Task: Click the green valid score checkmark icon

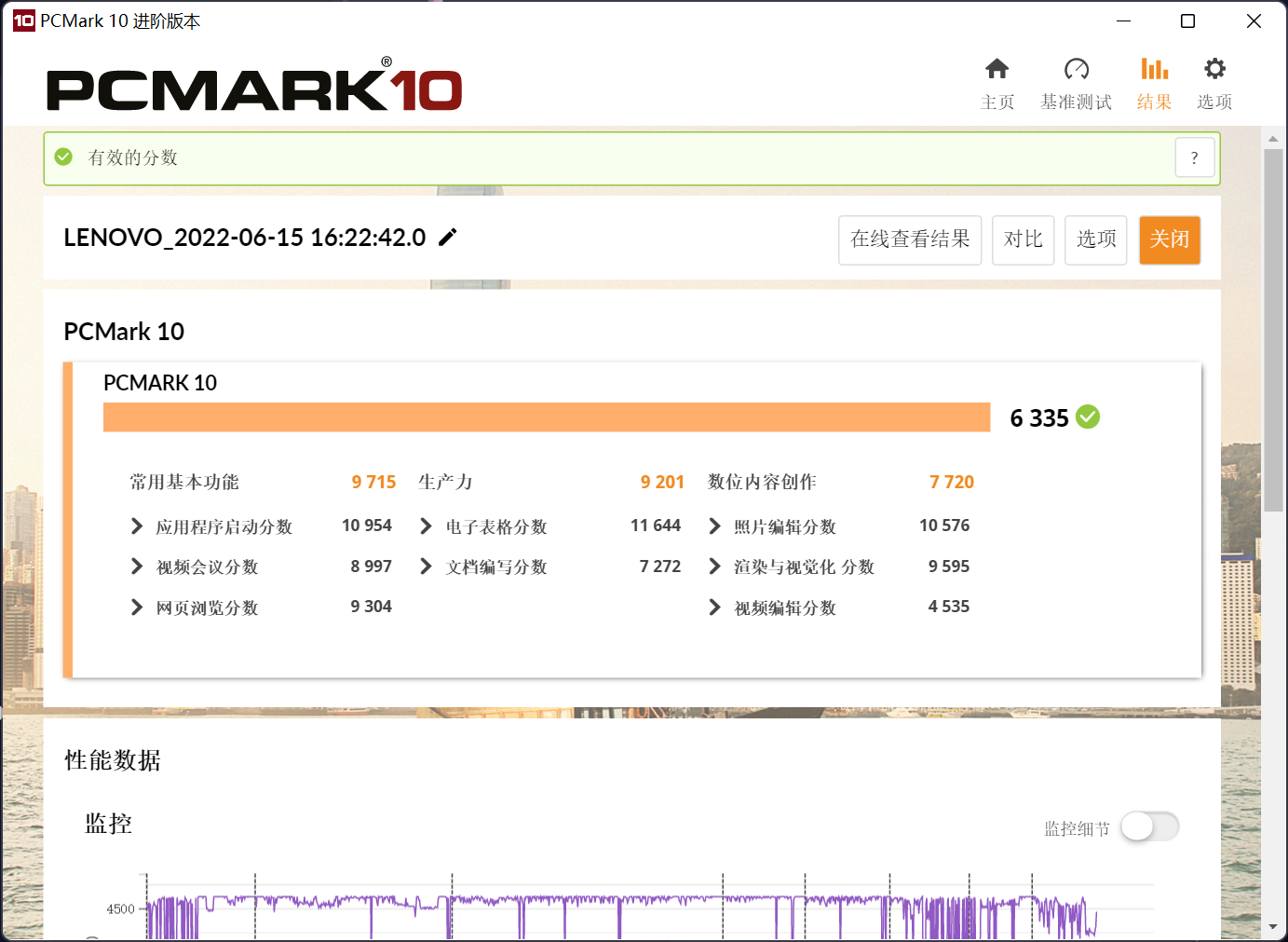Action: point(63,157)
